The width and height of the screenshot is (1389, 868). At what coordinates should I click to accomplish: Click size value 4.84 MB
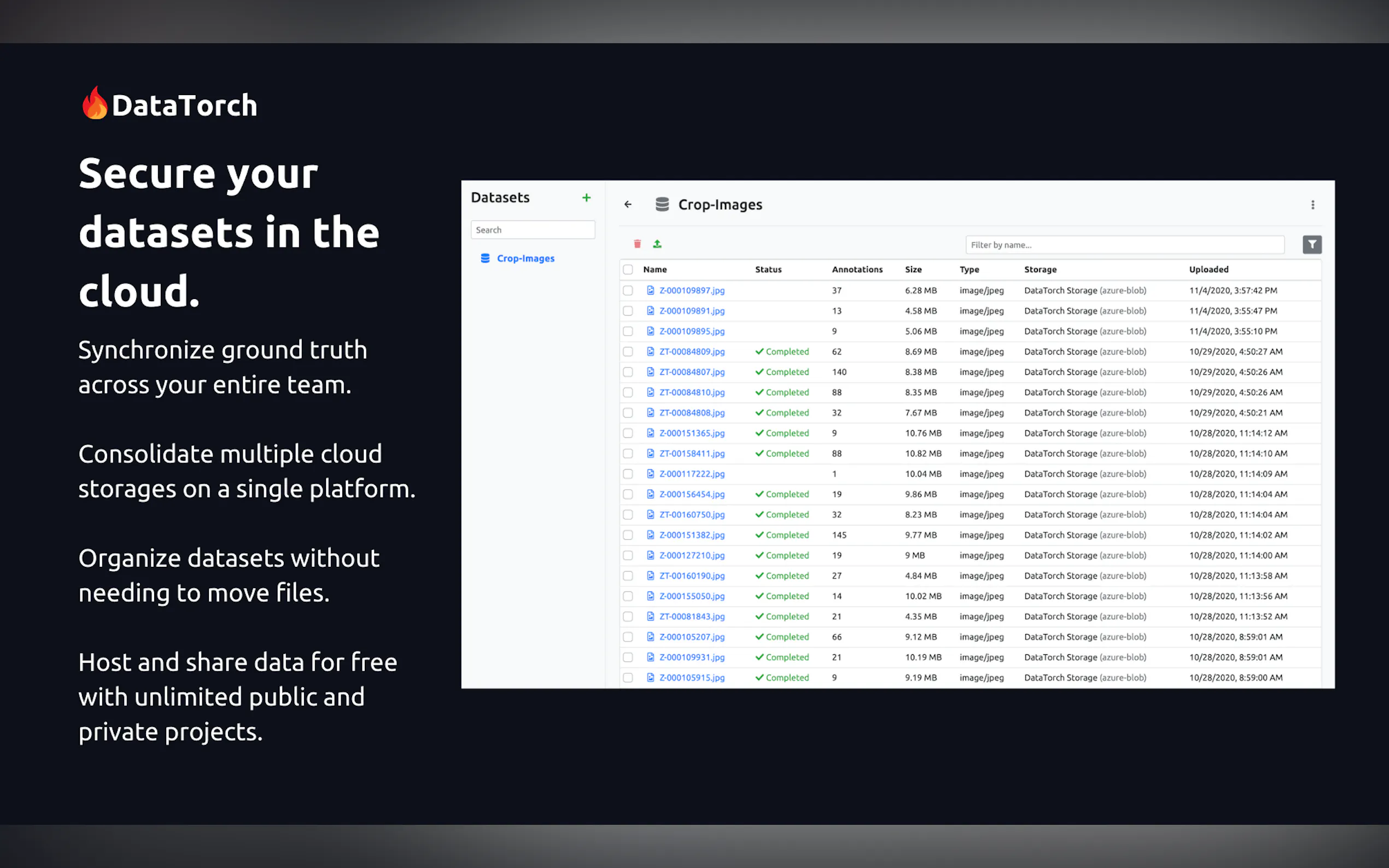(921, 576)
